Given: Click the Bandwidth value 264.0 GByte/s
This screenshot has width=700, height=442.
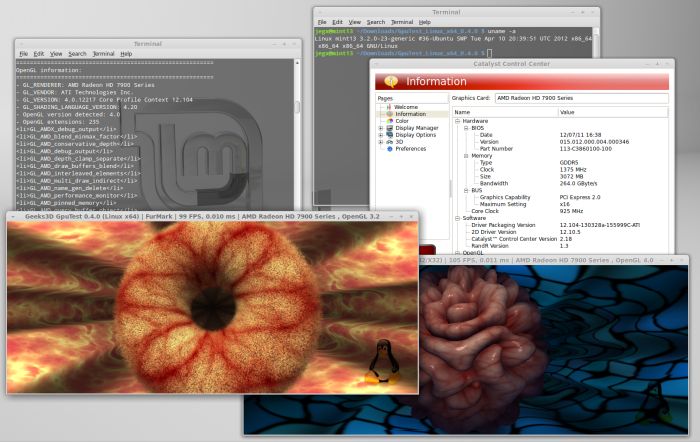Looking at the screenshot, I should (578, 183).
